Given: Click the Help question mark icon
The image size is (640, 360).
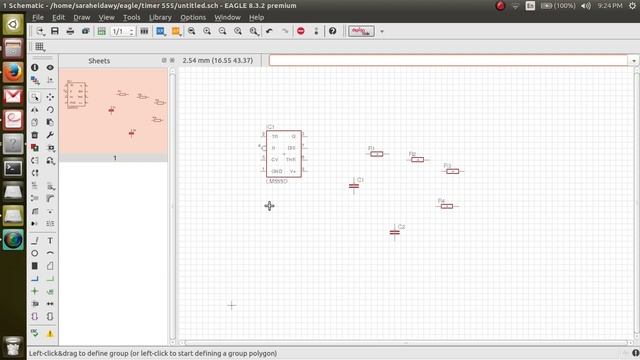Looking at the screenshot, I should click(x=333, y=31).
